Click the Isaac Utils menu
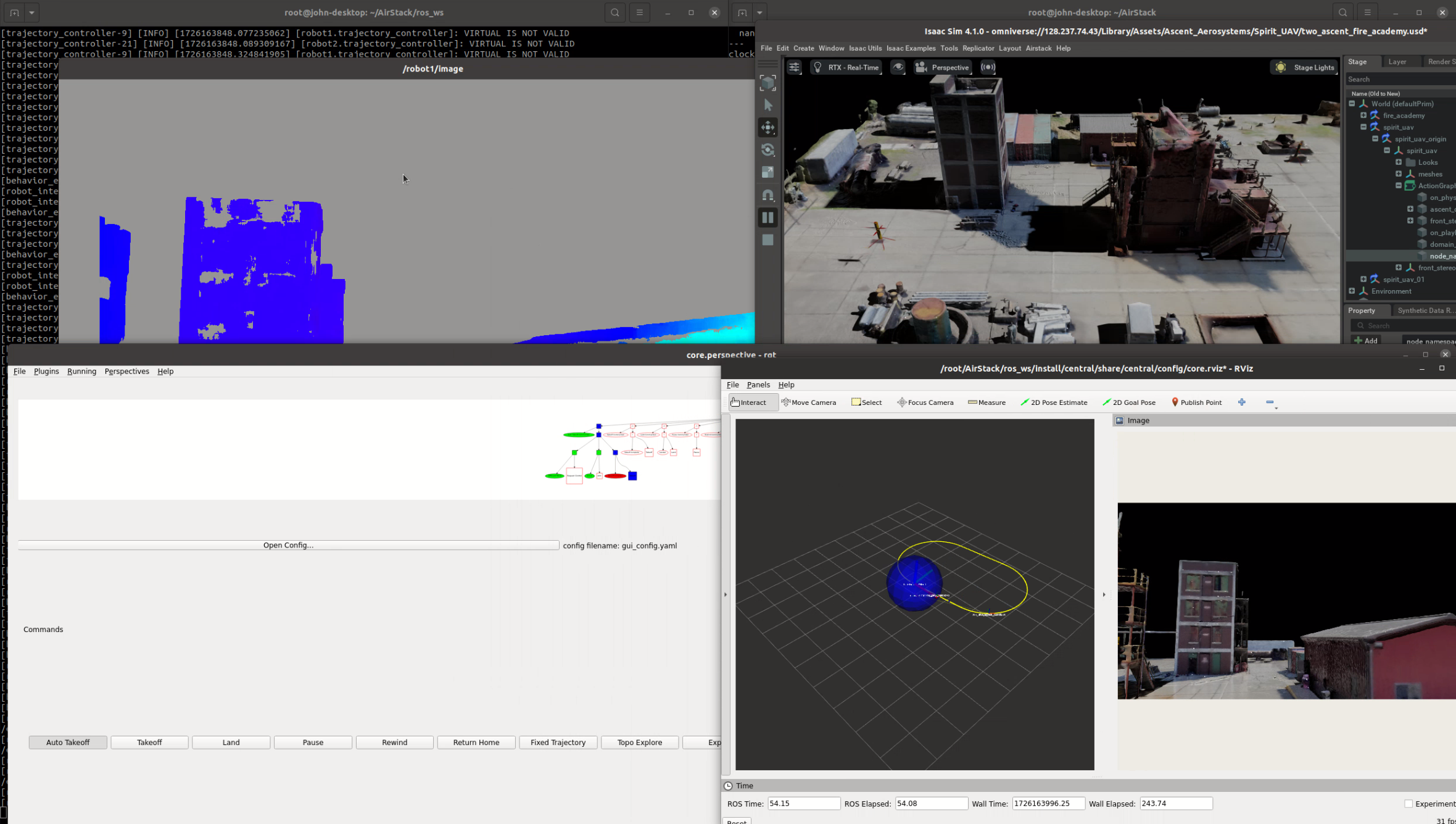 [865, 48]
